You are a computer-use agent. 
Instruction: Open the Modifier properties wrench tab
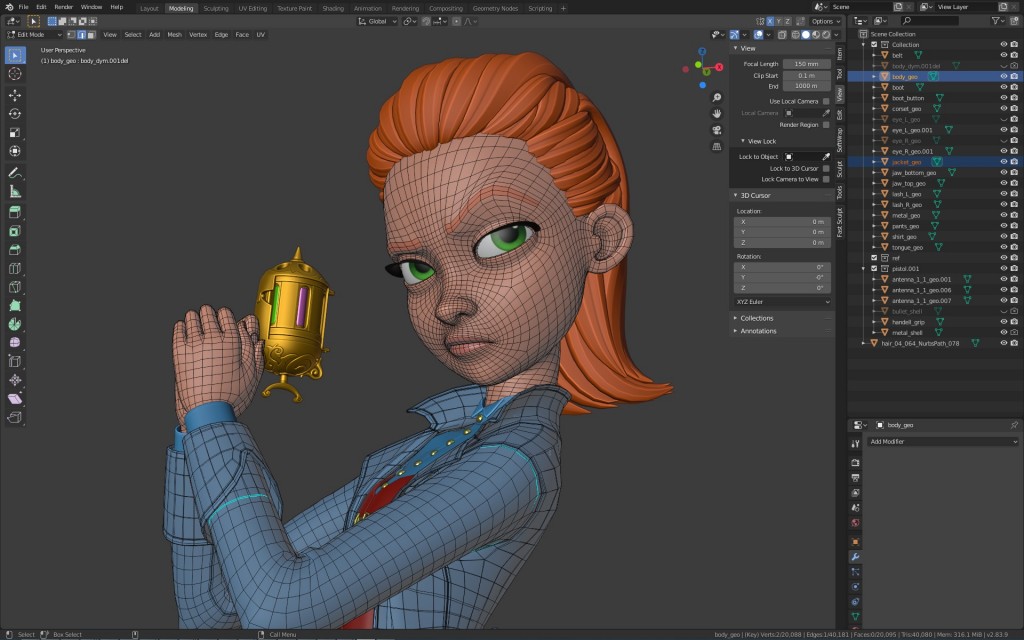[855, 556]
